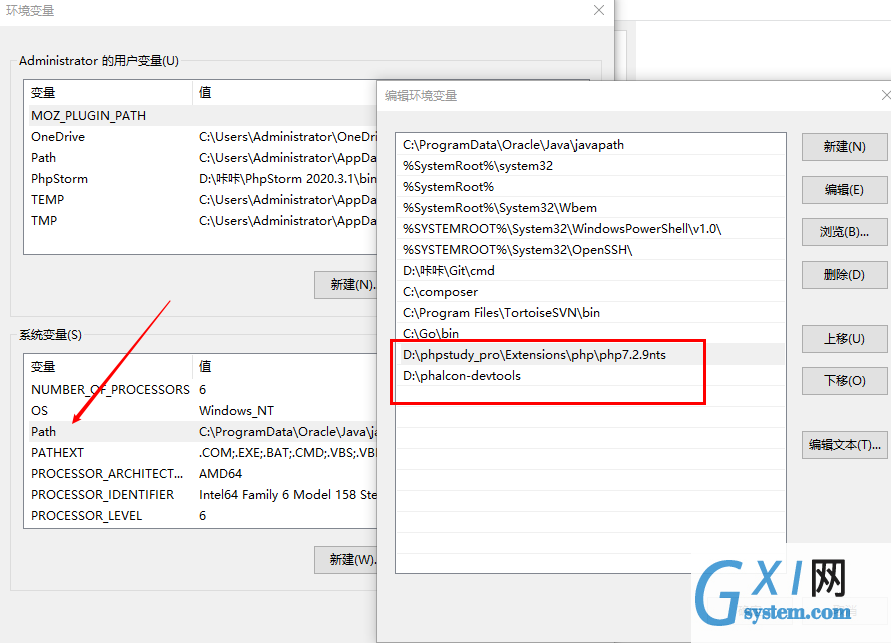Select %SystemRoot%\System32\Wbem entry
Screen dimensions: 891x643
pos(591,208)
